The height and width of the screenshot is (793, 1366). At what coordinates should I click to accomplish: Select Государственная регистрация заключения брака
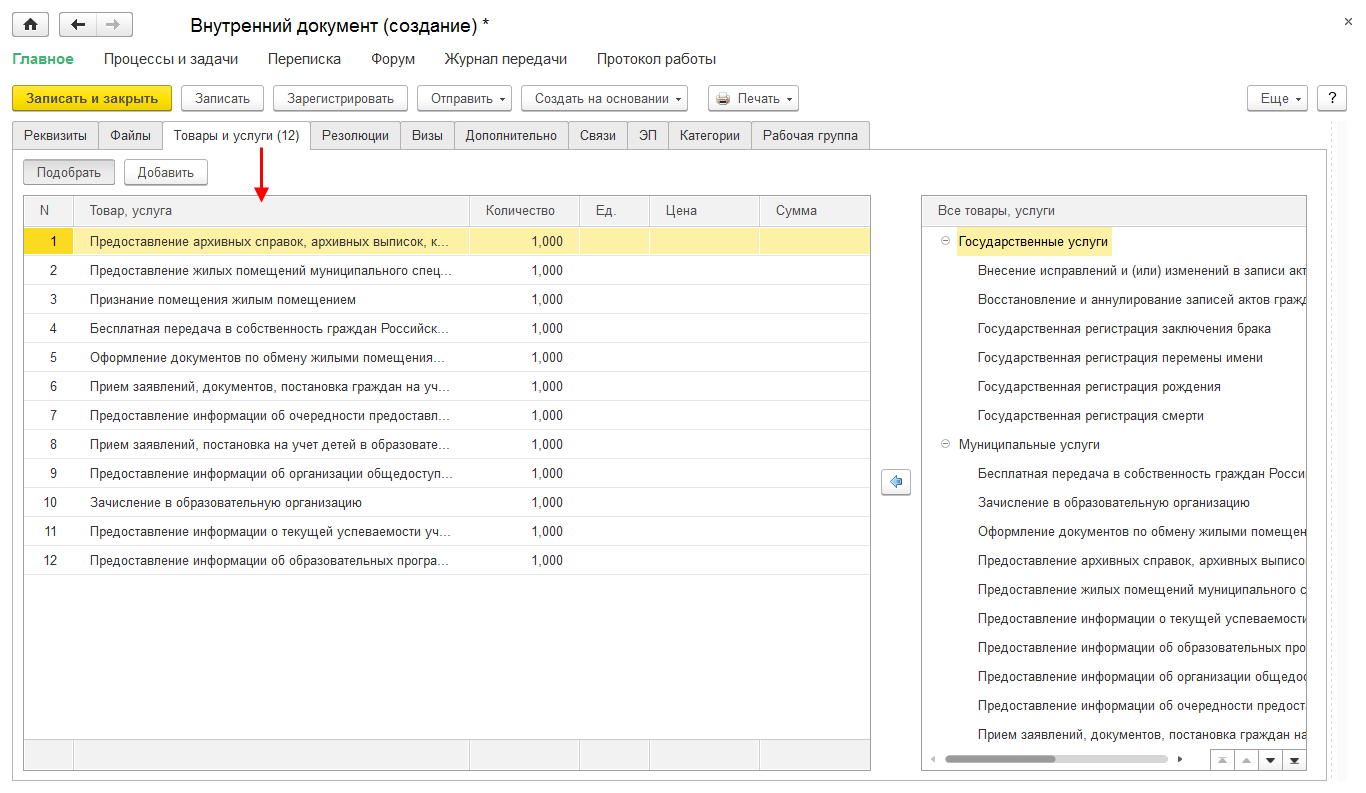click(x=1124, y=328)
